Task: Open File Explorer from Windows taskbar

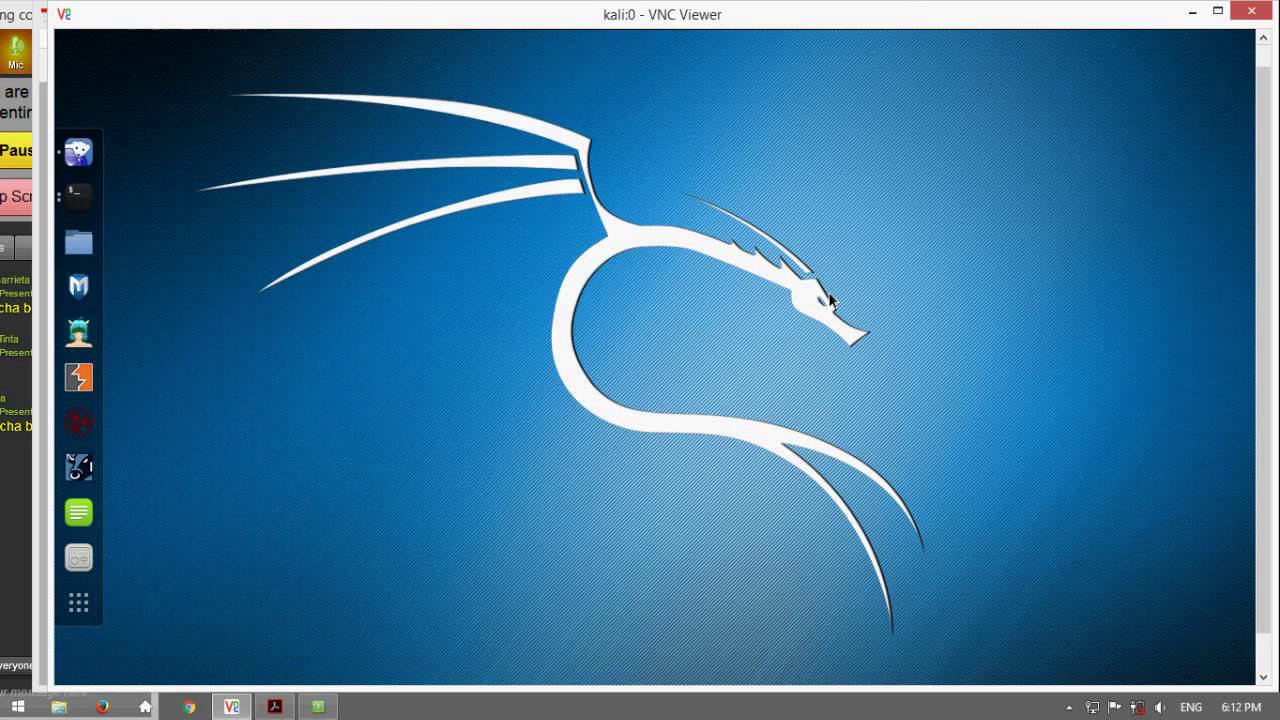Action: tap(59, 707)
